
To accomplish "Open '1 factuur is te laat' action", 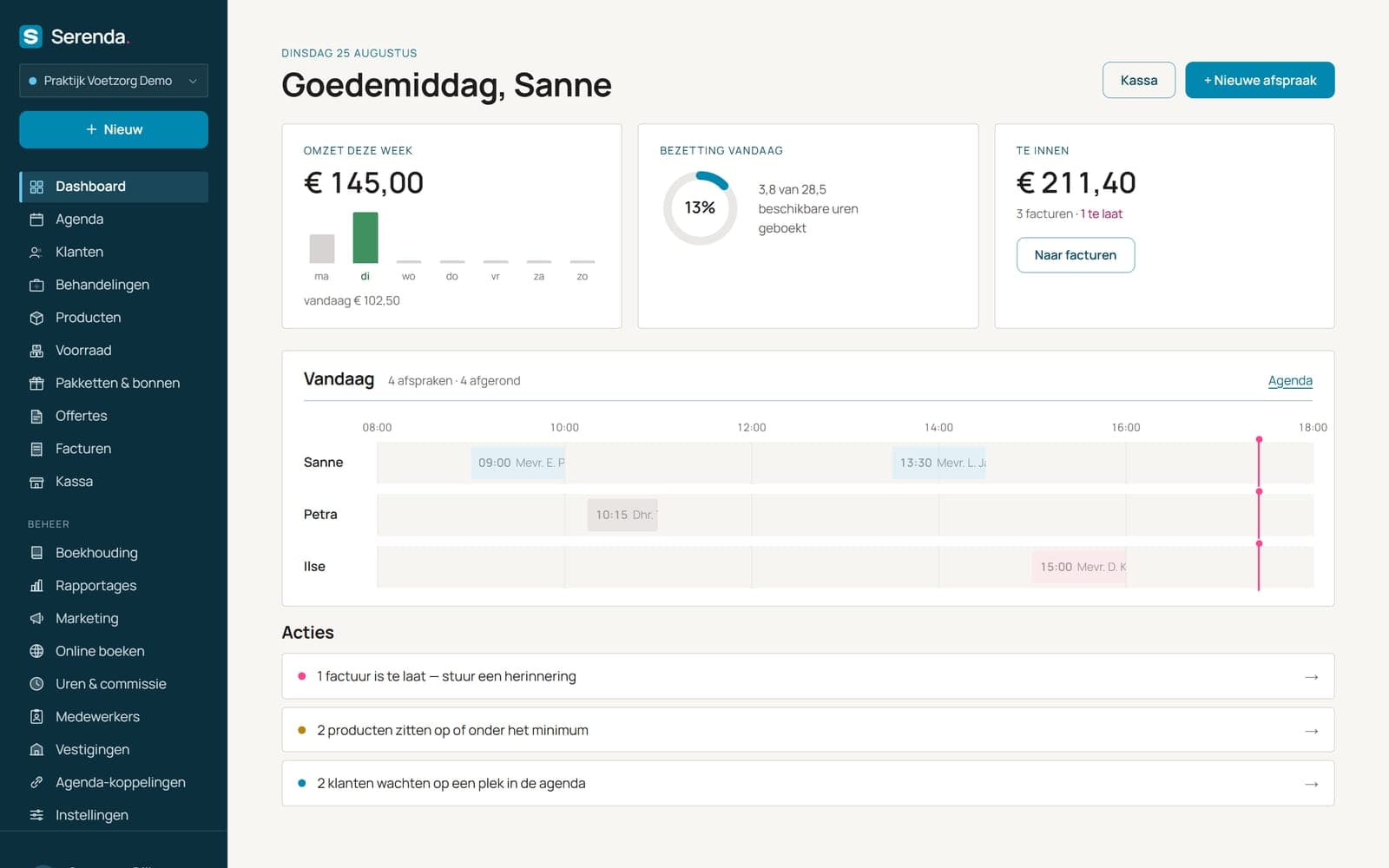I will pos(807,676).
